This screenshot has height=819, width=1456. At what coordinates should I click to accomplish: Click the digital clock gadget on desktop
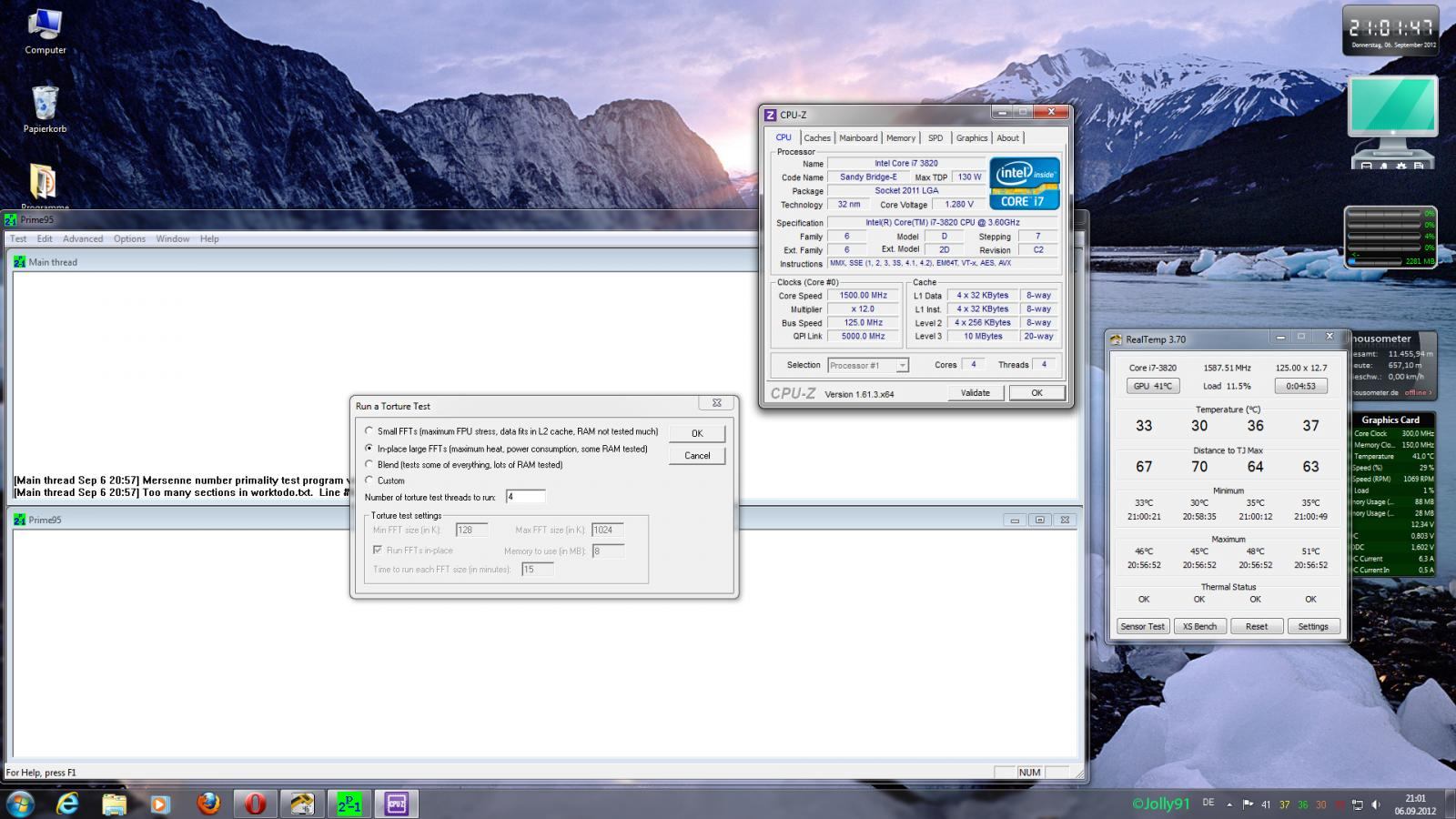pyautogui.click(x=1391, y=30)
